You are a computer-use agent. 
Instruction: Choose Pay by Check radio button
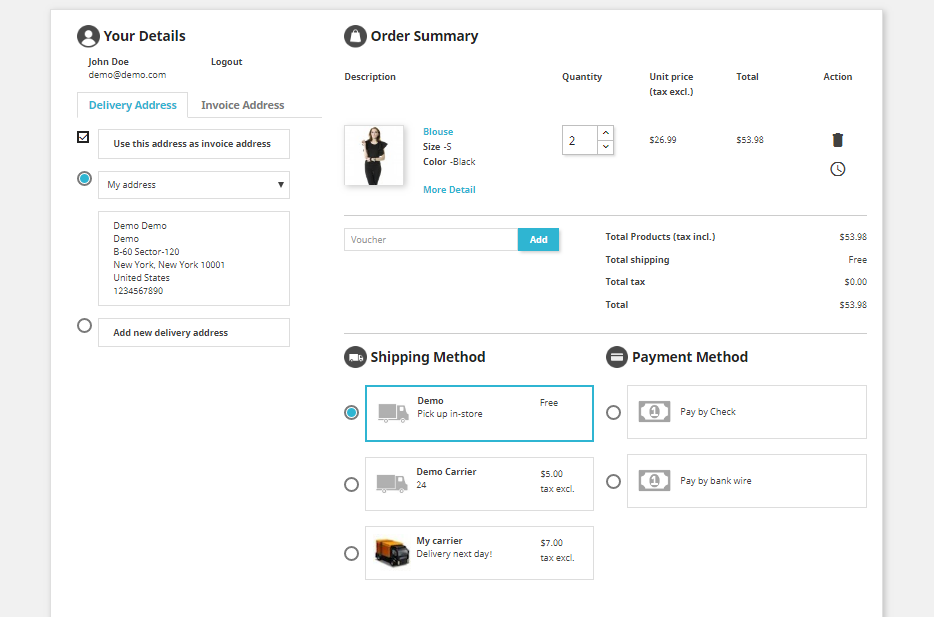tap(614, 412)
